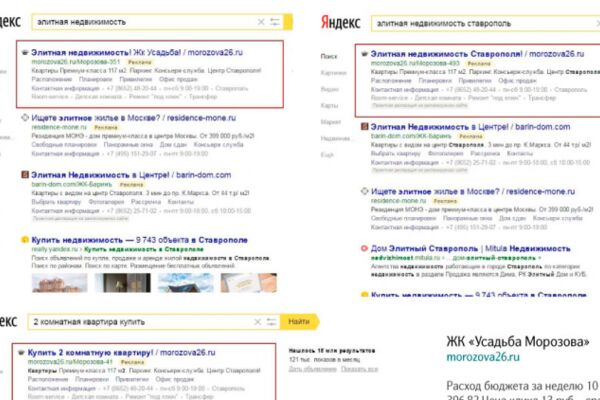This screenshot has height=400, width=600.
Task: Switch to the "Карты" tab in right sidebar
Action: [329, 106]
